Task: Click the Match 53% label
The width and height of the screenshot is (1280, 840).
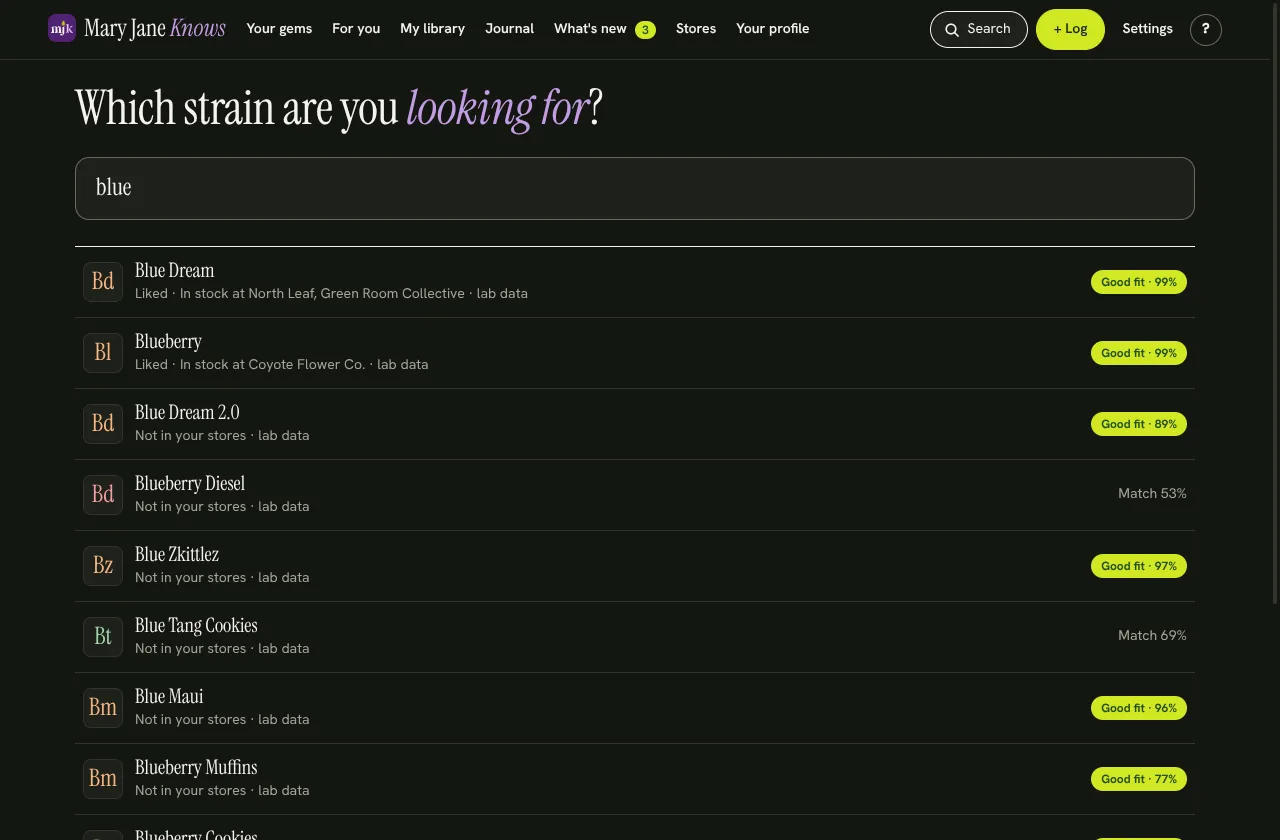Action: (1152, 494)
